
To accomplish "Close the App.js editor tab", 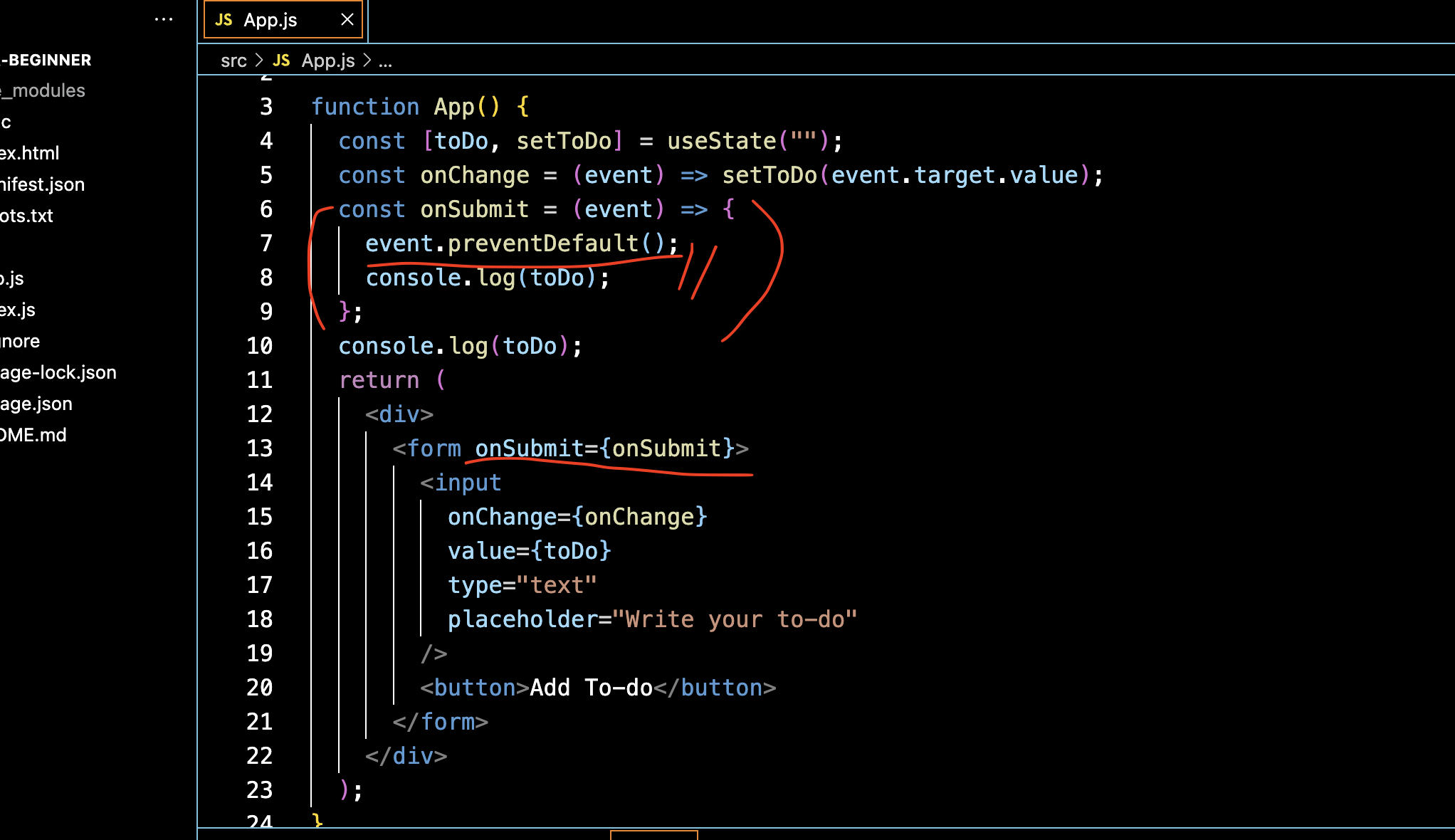I will coord(347,19).
